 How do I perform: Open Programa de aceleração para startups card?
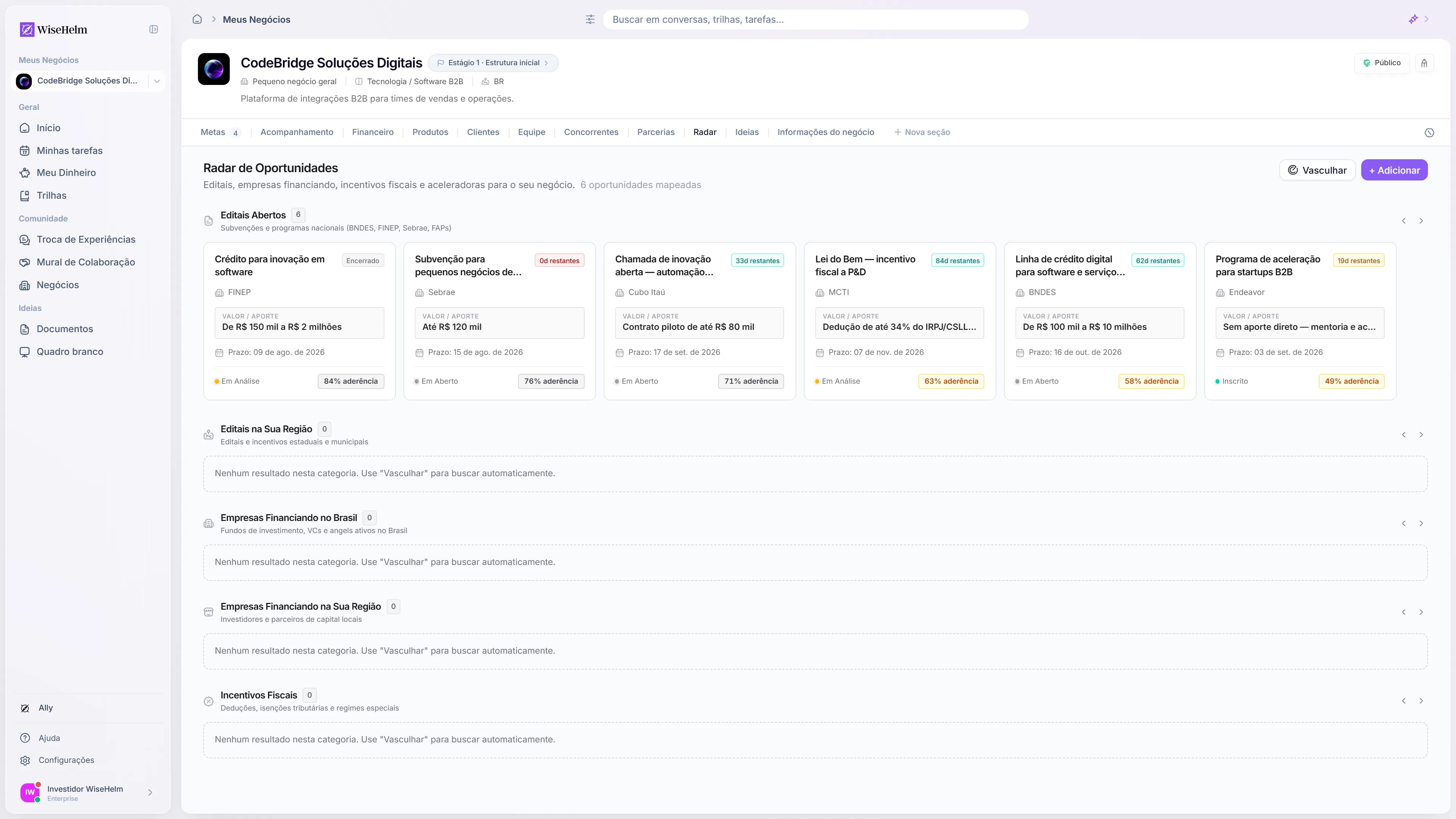tap(1301, 321)
